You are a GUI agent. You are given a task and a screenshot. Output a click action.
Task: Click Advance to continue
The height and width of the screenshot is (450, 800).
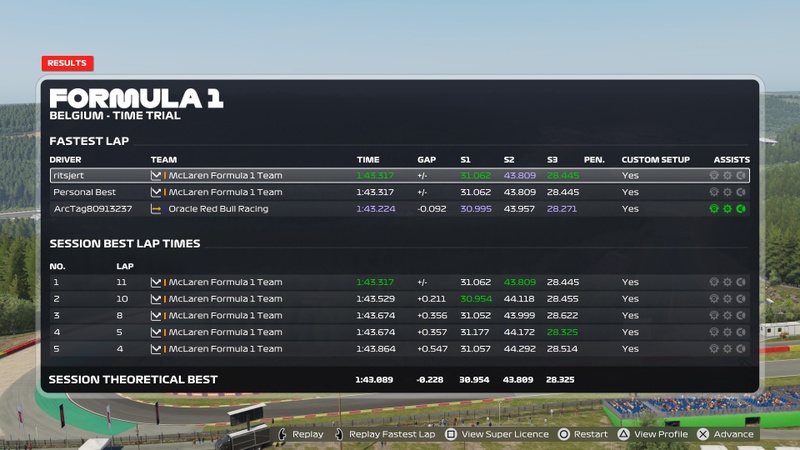(726, 434)
